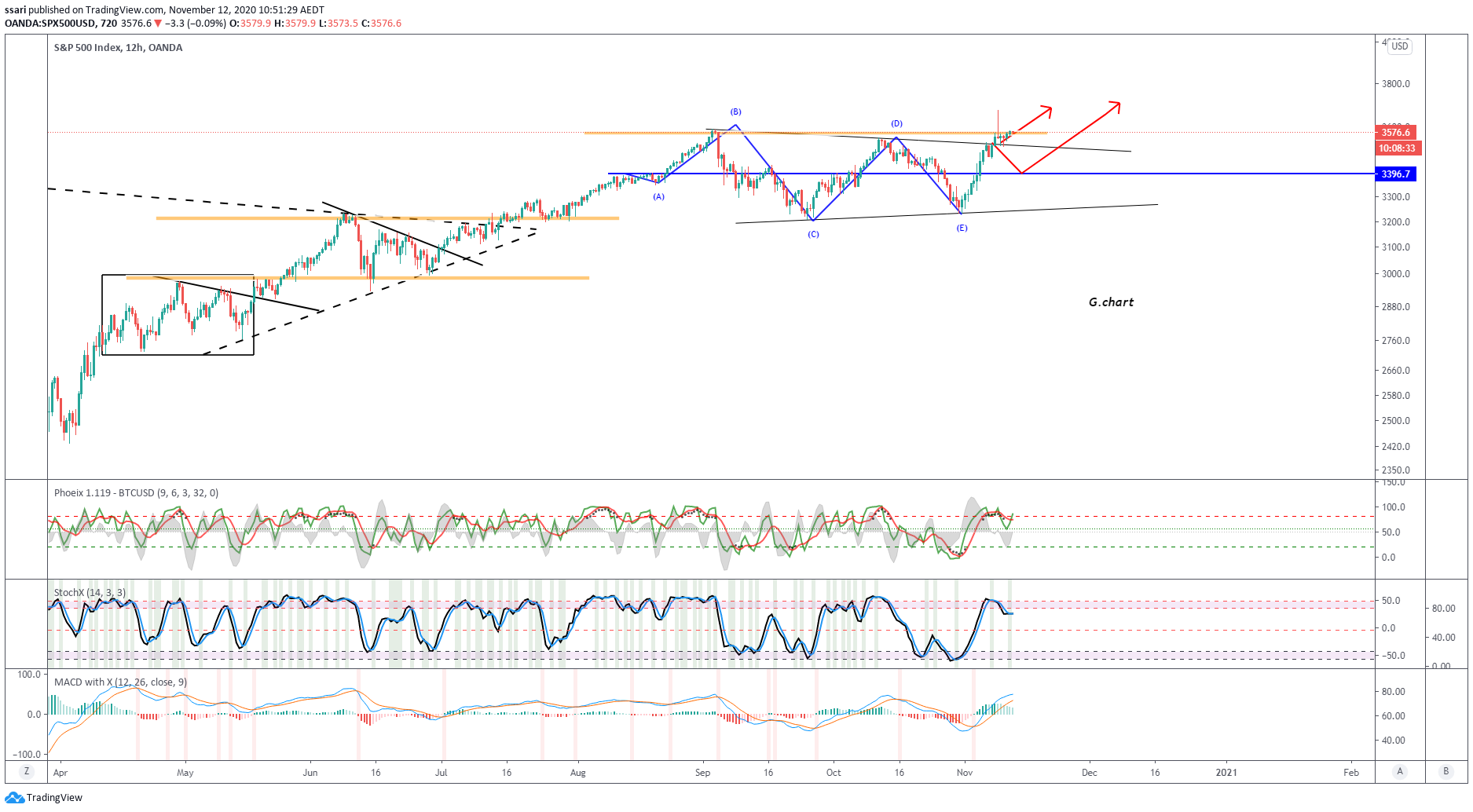Click the Oct label on time axis
This screenshot has height=812, width=1473.
[x=834, y=773]
